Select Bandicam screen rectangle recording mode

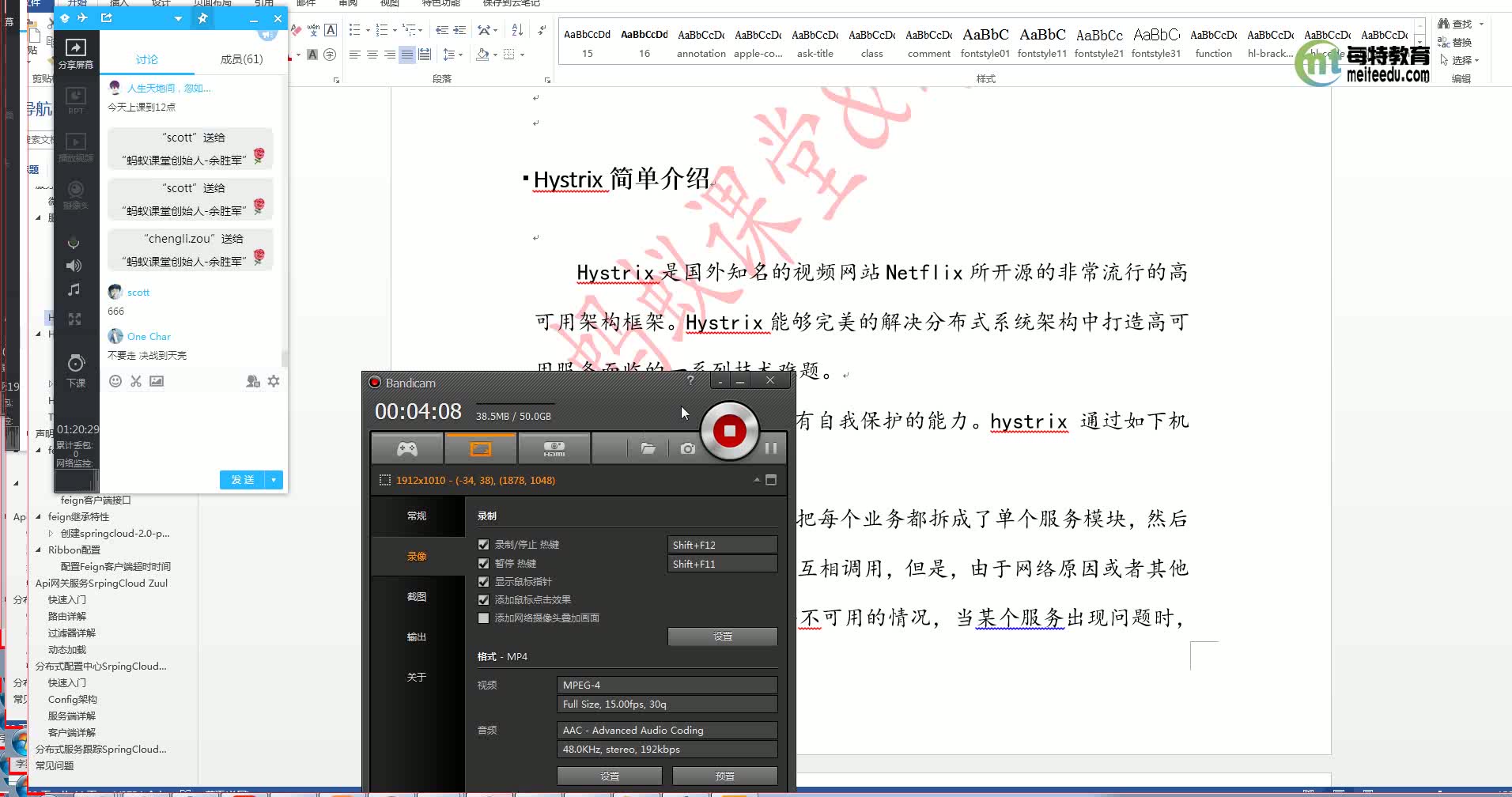(480, 448)
